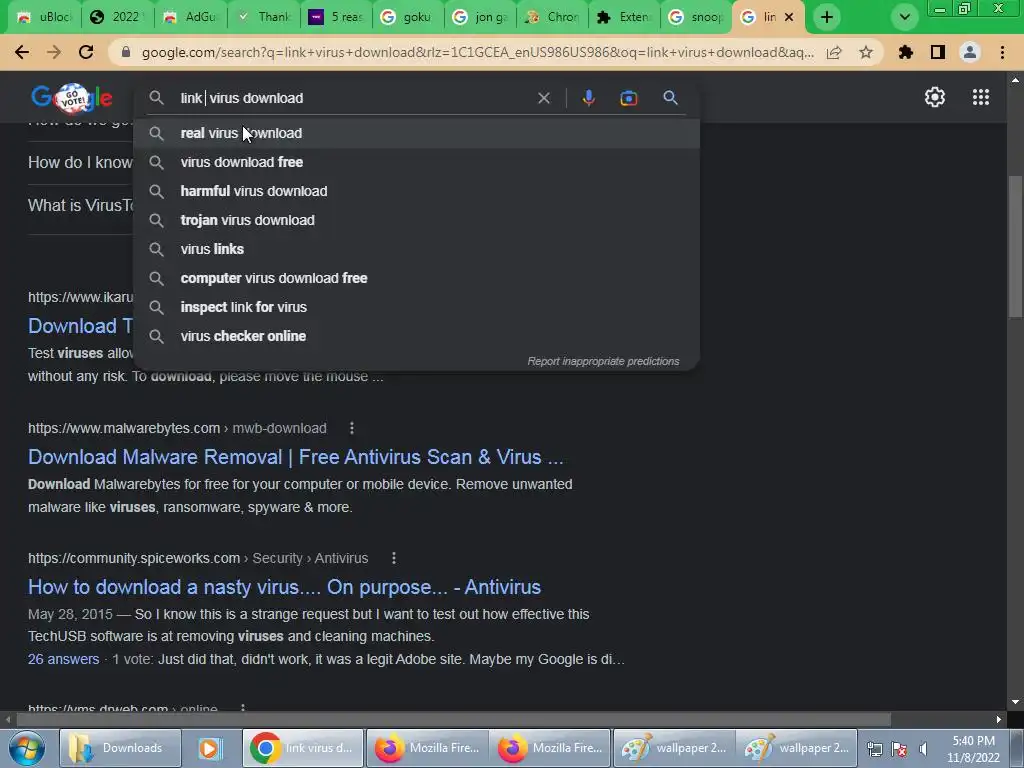Reload the page with the refresh icon

tap(86, 52)
